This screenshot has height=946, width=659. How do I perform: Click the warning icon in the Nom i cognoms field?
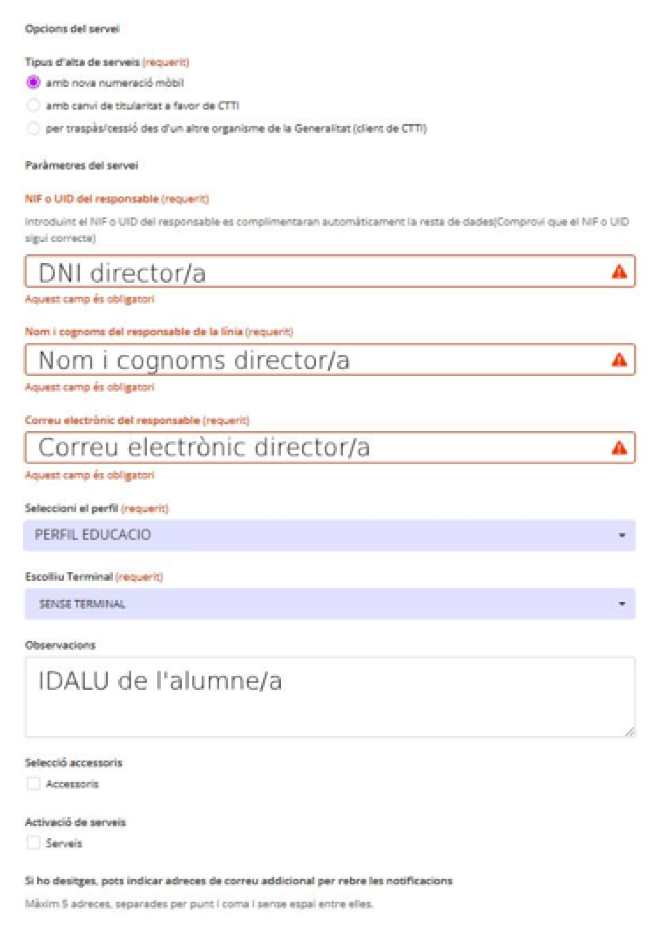pyautogui.click(x=619, y=360)
